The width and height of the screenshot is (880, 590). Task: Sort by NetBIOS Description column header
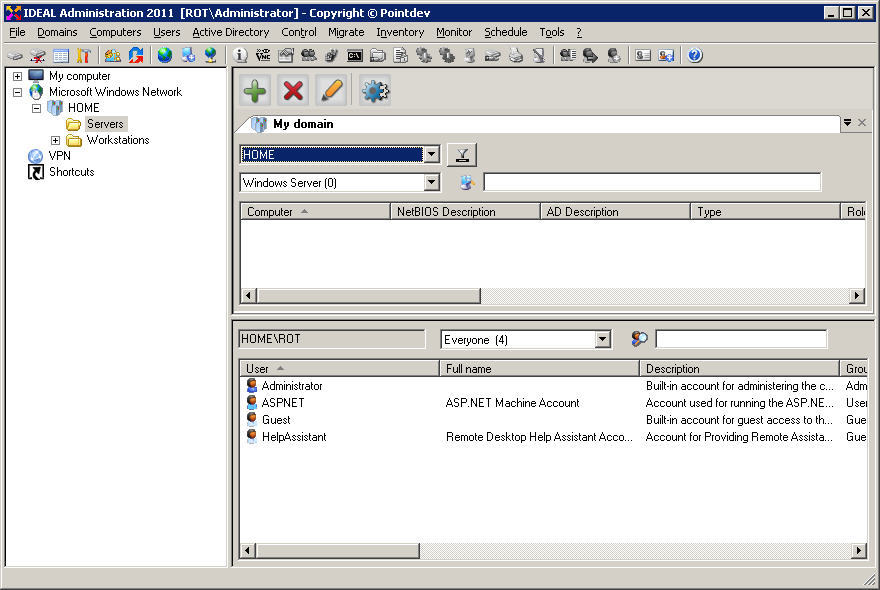pyautogui.click(x=465, y=212)
